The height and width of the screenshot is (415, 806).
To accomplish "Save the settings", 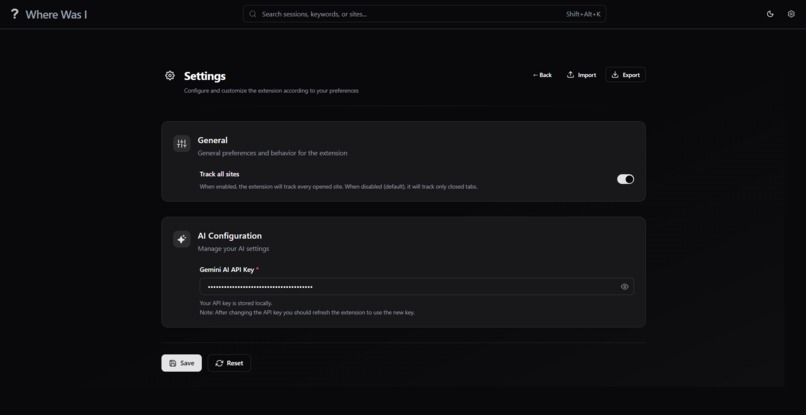I will [181, 363].
